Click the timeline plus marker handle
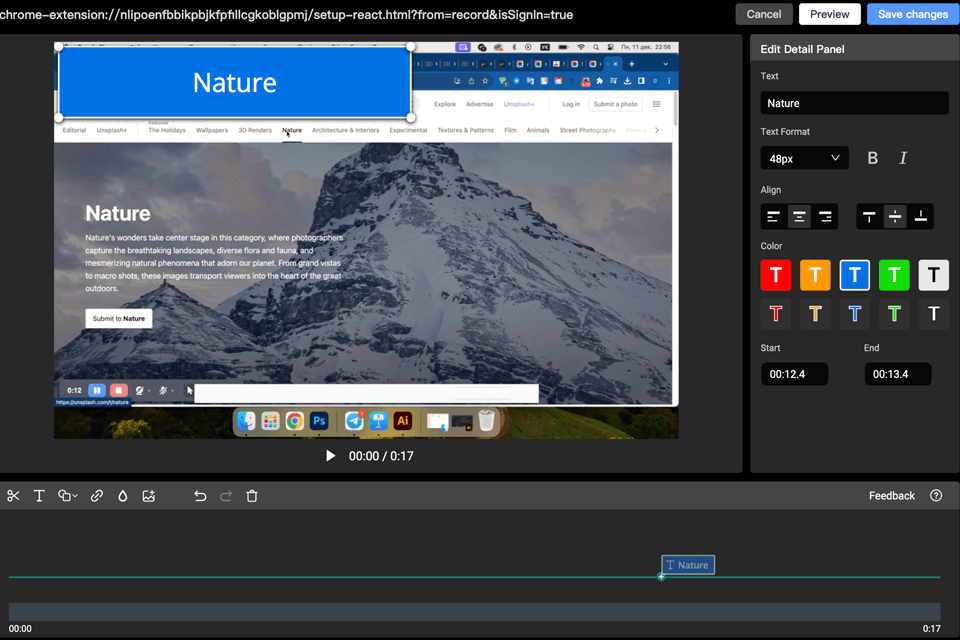Image resolution: width=960 pixels, height=640 pixels. pos(661,576)
